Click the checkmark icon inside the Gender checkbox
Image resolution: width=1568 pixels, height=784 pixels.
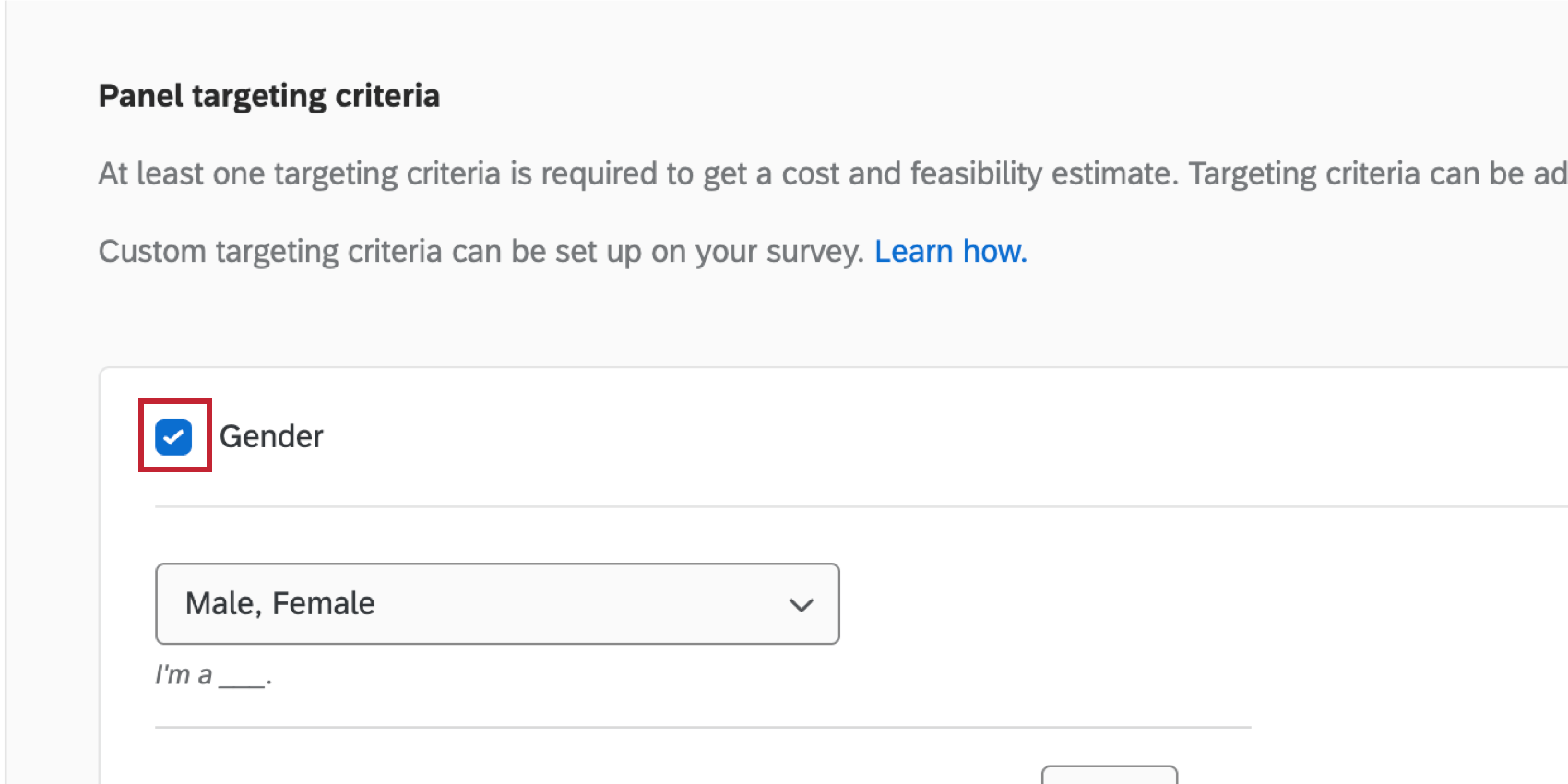click(x=174, y=435)
